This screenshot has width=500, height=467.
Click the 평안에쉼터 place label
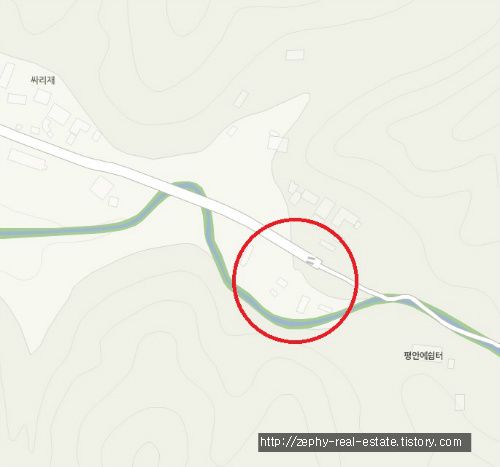(x=423, y=356)
